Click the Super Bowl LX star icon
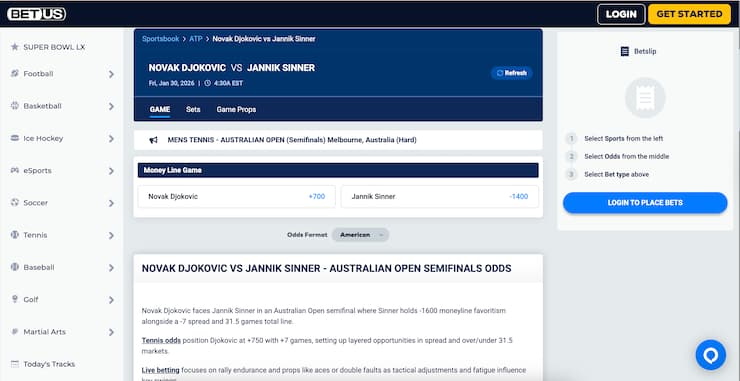Screen dimensions: 740x381 (15, 47)
